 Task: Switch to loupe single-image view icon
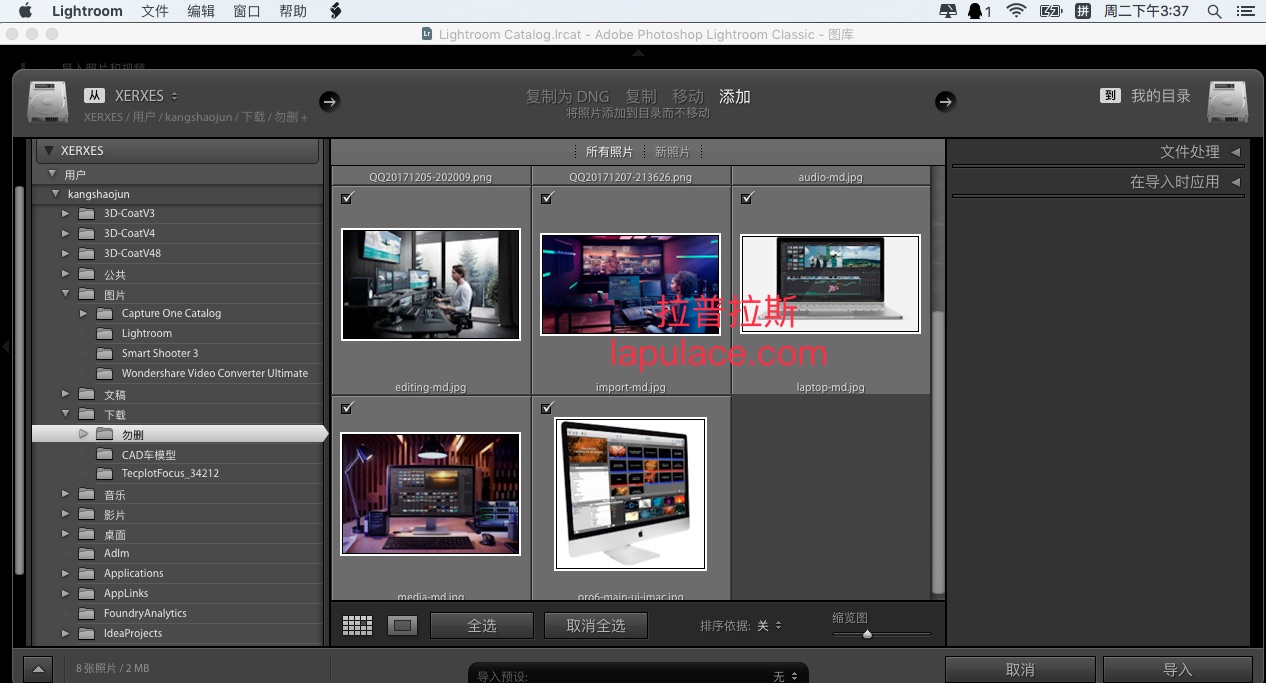coord(402,626)
